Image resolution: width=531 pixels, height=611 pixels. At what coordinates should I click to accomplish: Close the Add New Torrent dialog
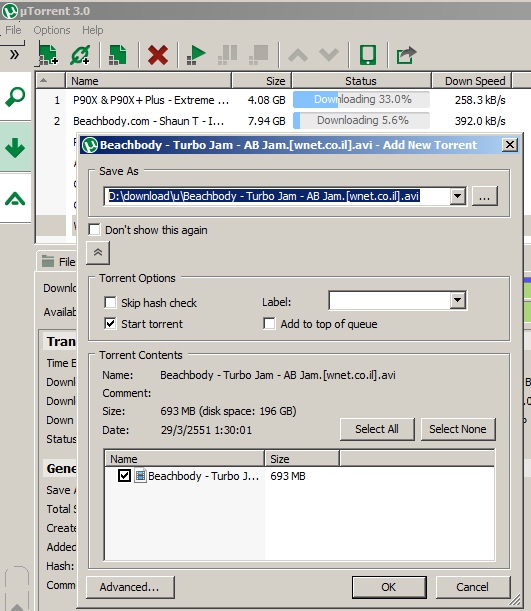click(510, 145)
